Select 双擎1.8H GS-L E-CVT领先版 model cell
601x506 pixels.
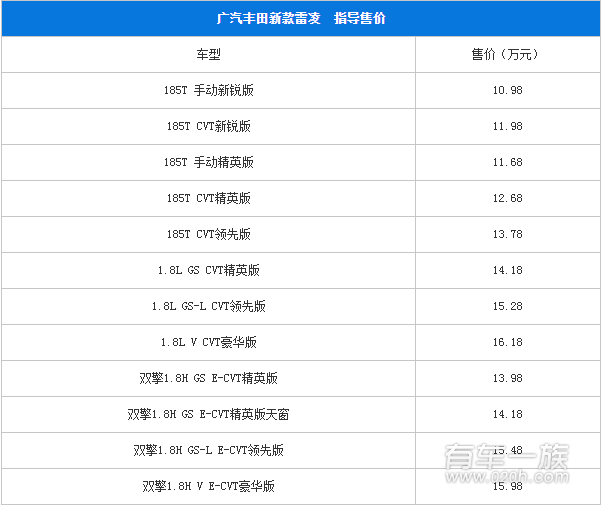tap(209, 450)
